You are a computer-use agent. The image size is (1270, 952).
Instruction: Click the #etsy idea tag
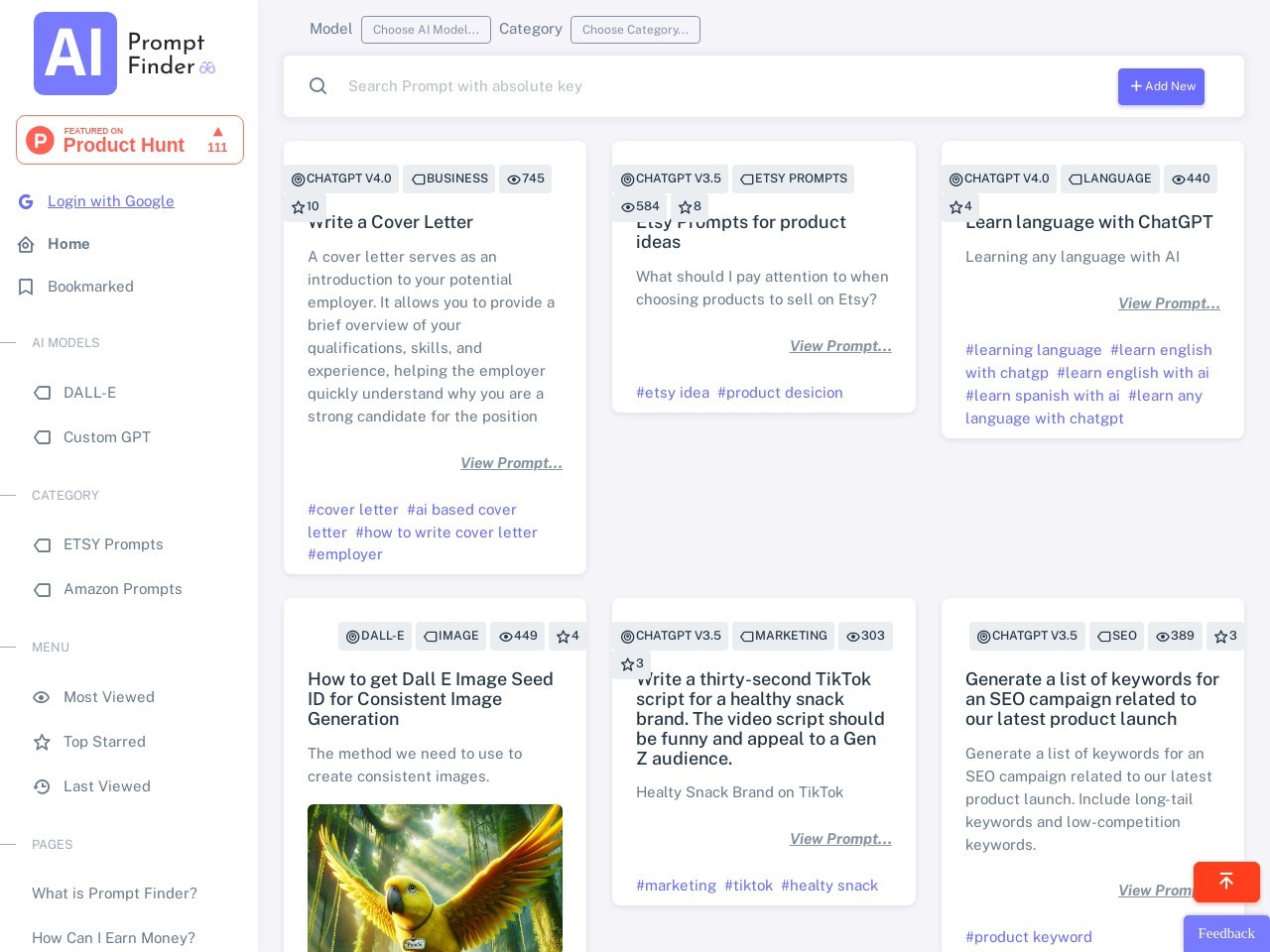673,393
